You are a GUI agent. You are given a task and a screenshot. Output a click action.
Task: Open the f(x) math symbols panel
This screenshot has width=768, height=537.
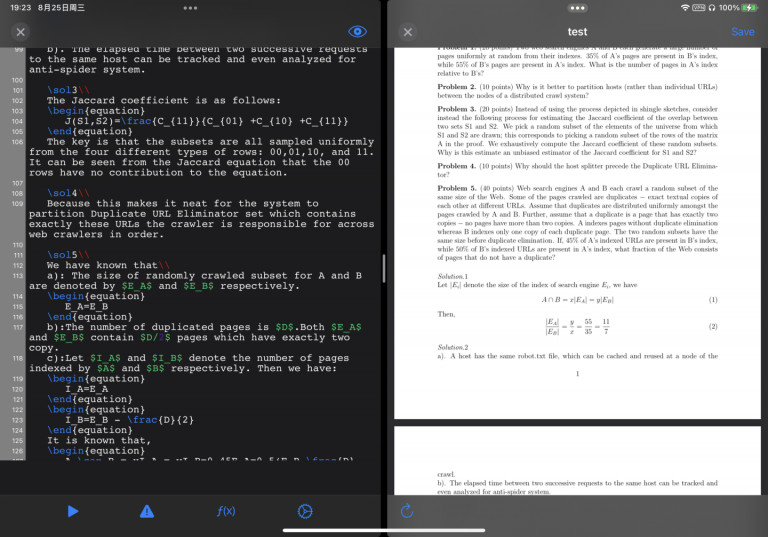226,511
